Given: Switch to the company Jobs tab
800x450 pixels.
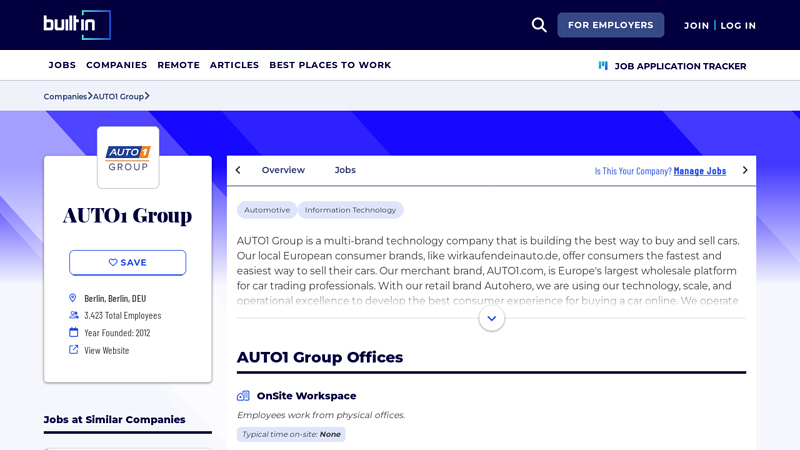Looking at the screenshot, I should pos(345,170).
